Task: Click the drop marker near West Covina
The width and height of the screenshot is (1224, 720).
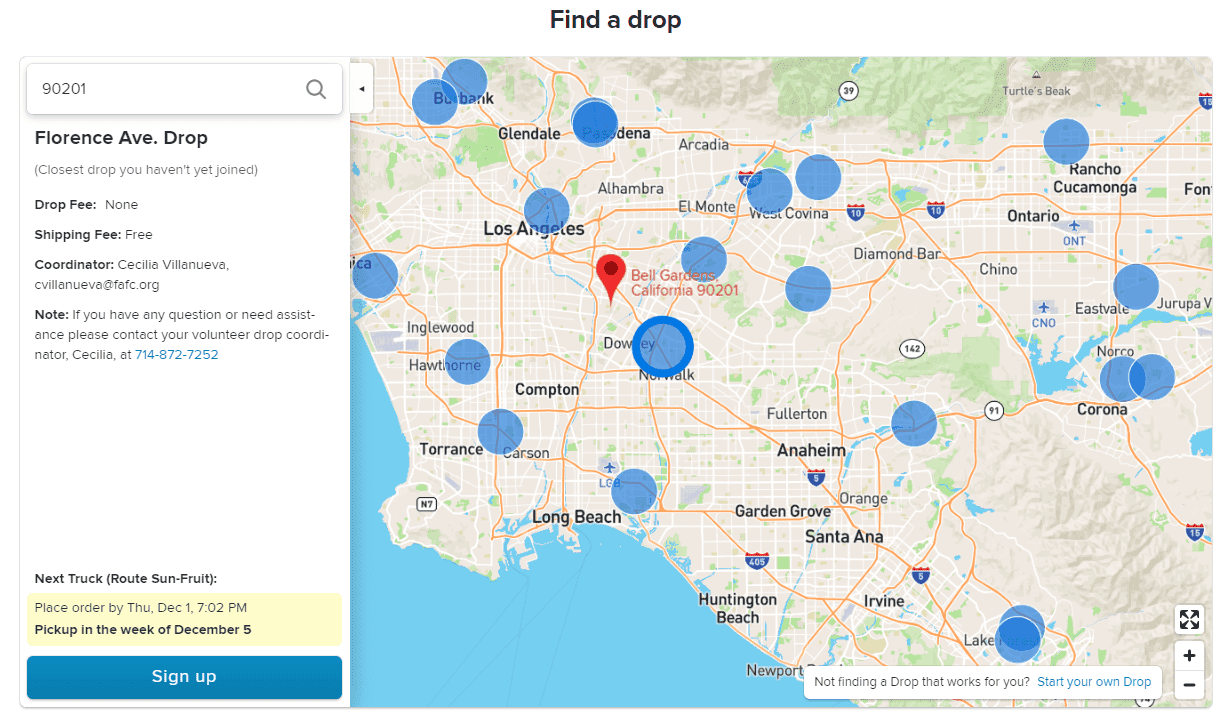Action: point(769,190)
